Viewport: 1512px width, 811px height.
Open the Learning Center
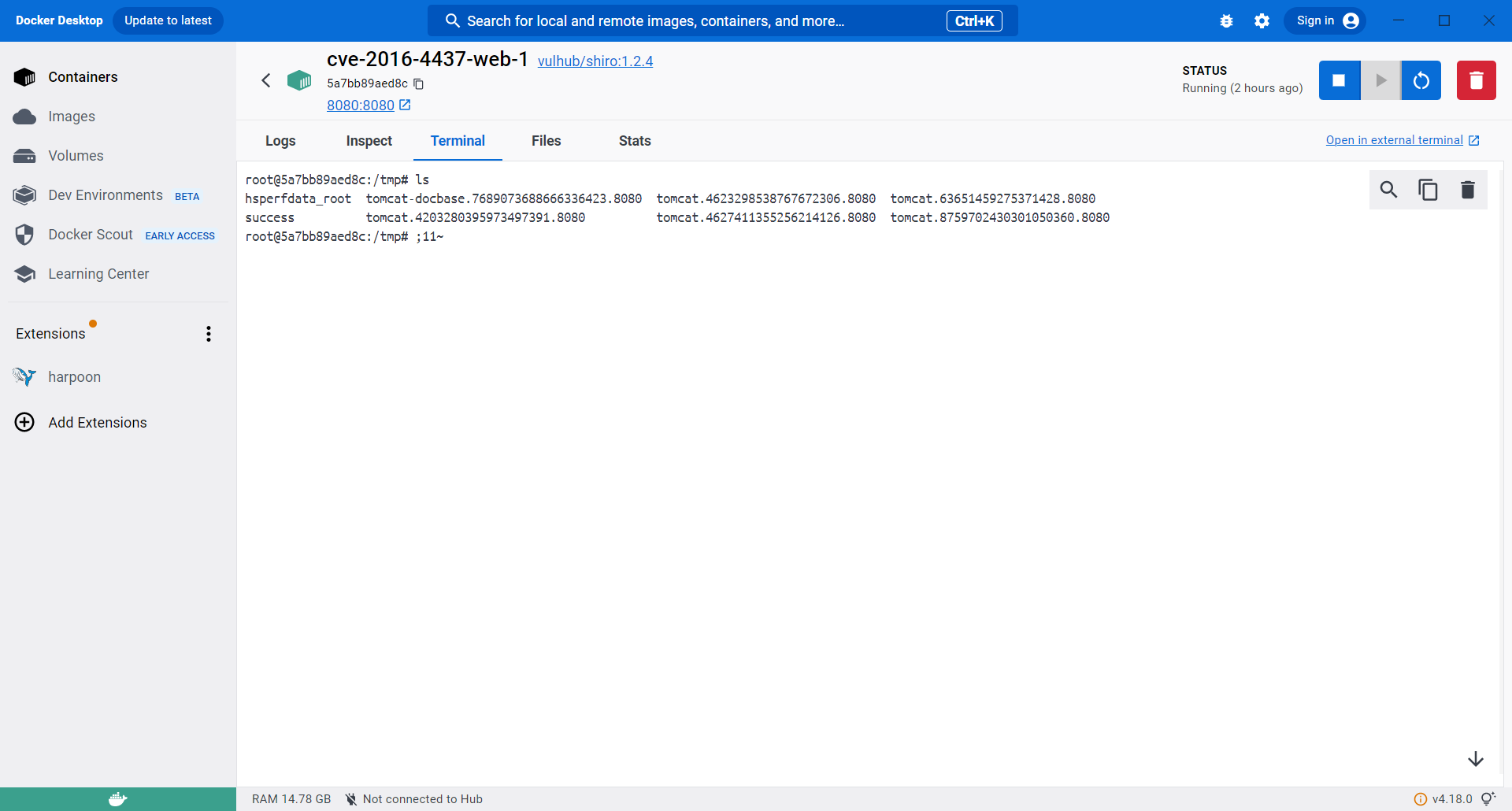[x=99, y=273]
